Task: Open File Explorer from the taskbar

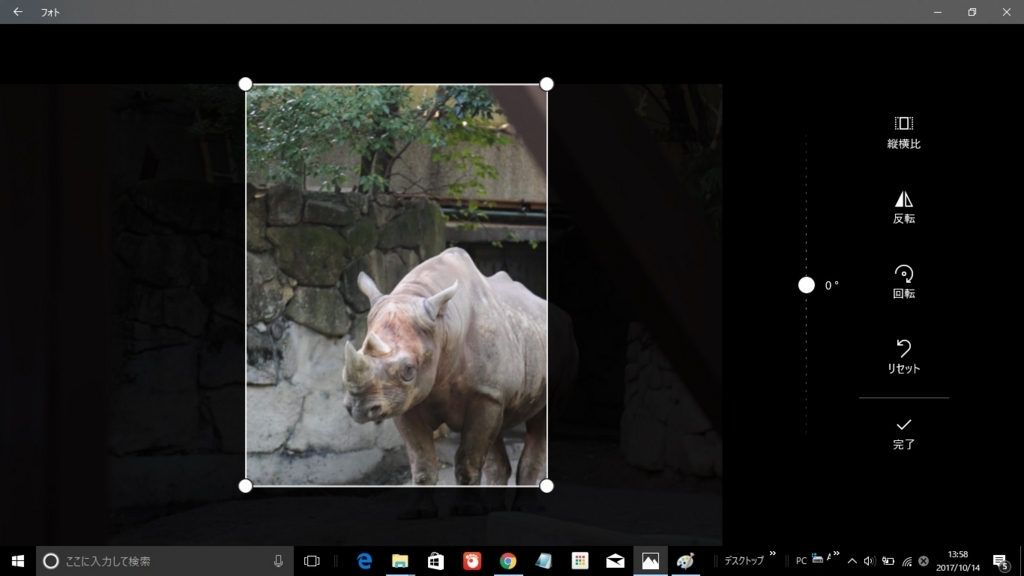Action: click(x=400, y=561)
